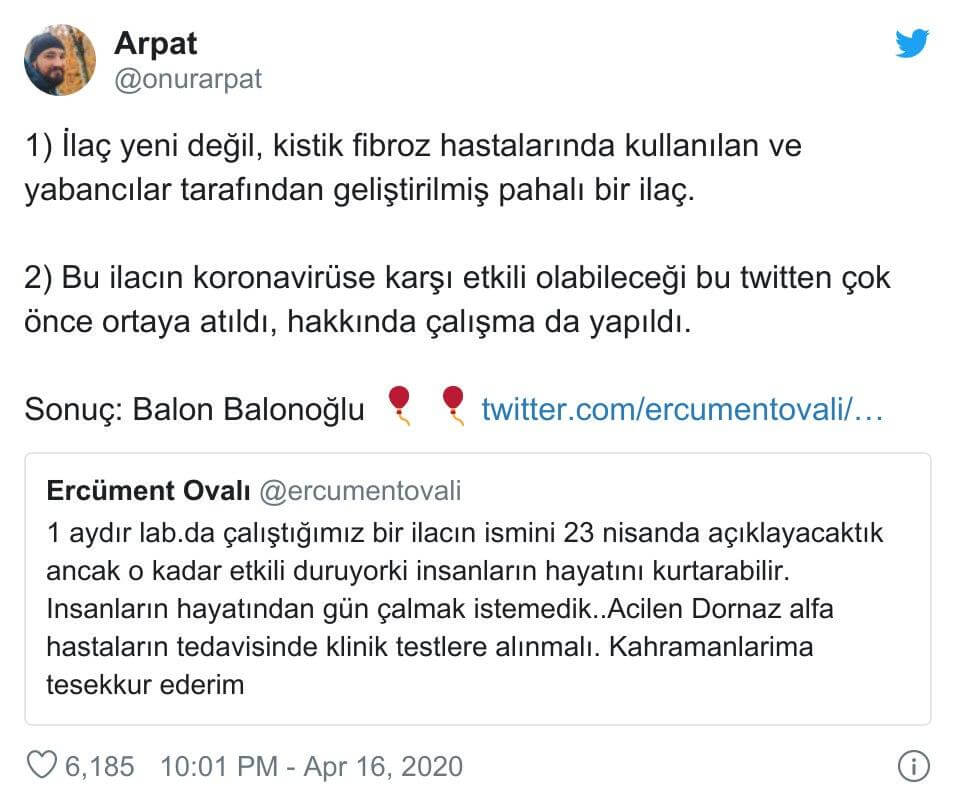Click "tesekkur ederim" at the quoted tweet's end
Image resolution: width=956 pixels, height=806 pixels.
145,685
